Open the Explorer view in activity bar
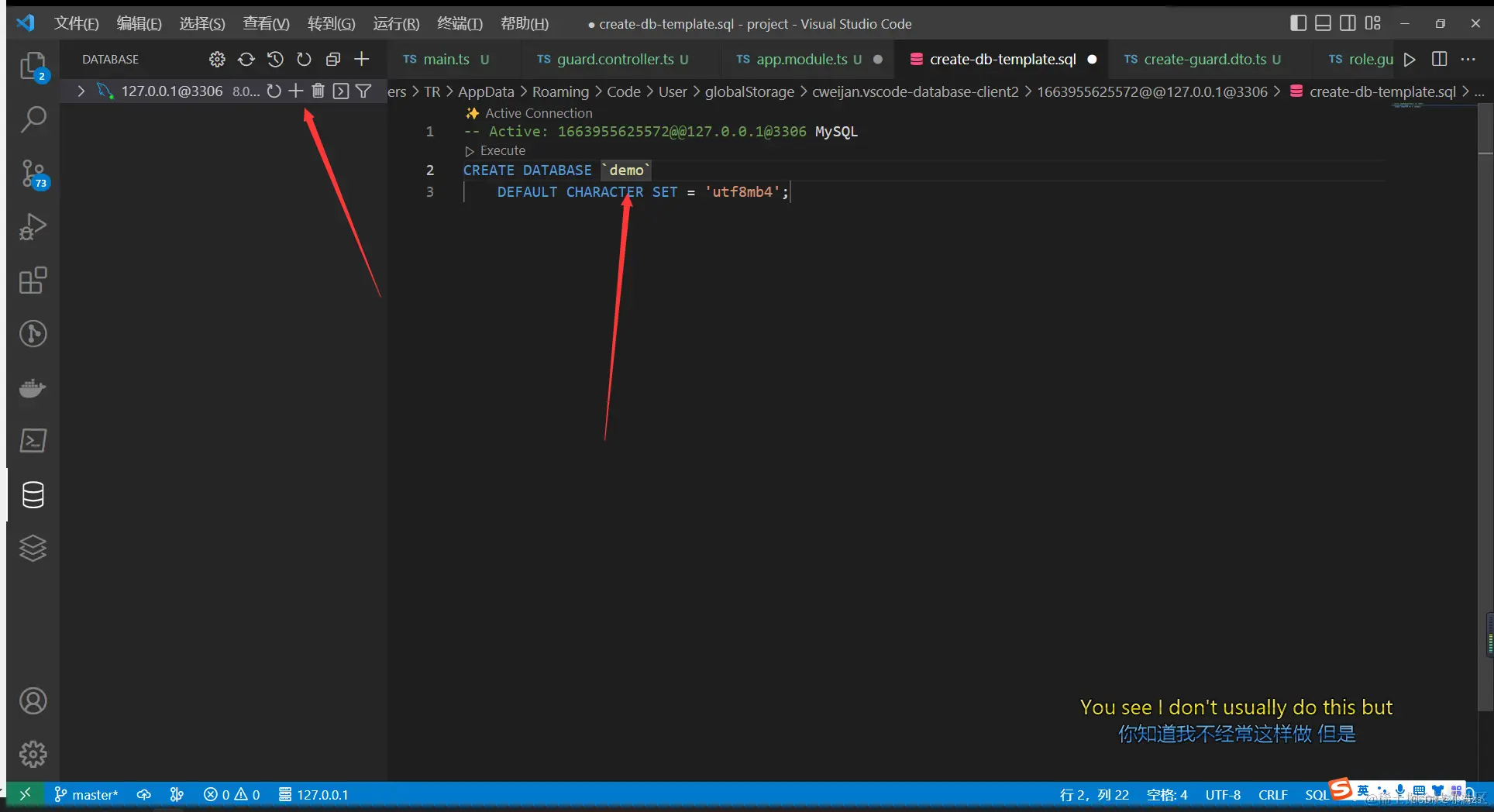1494x812 pixels. click(33, 66)
